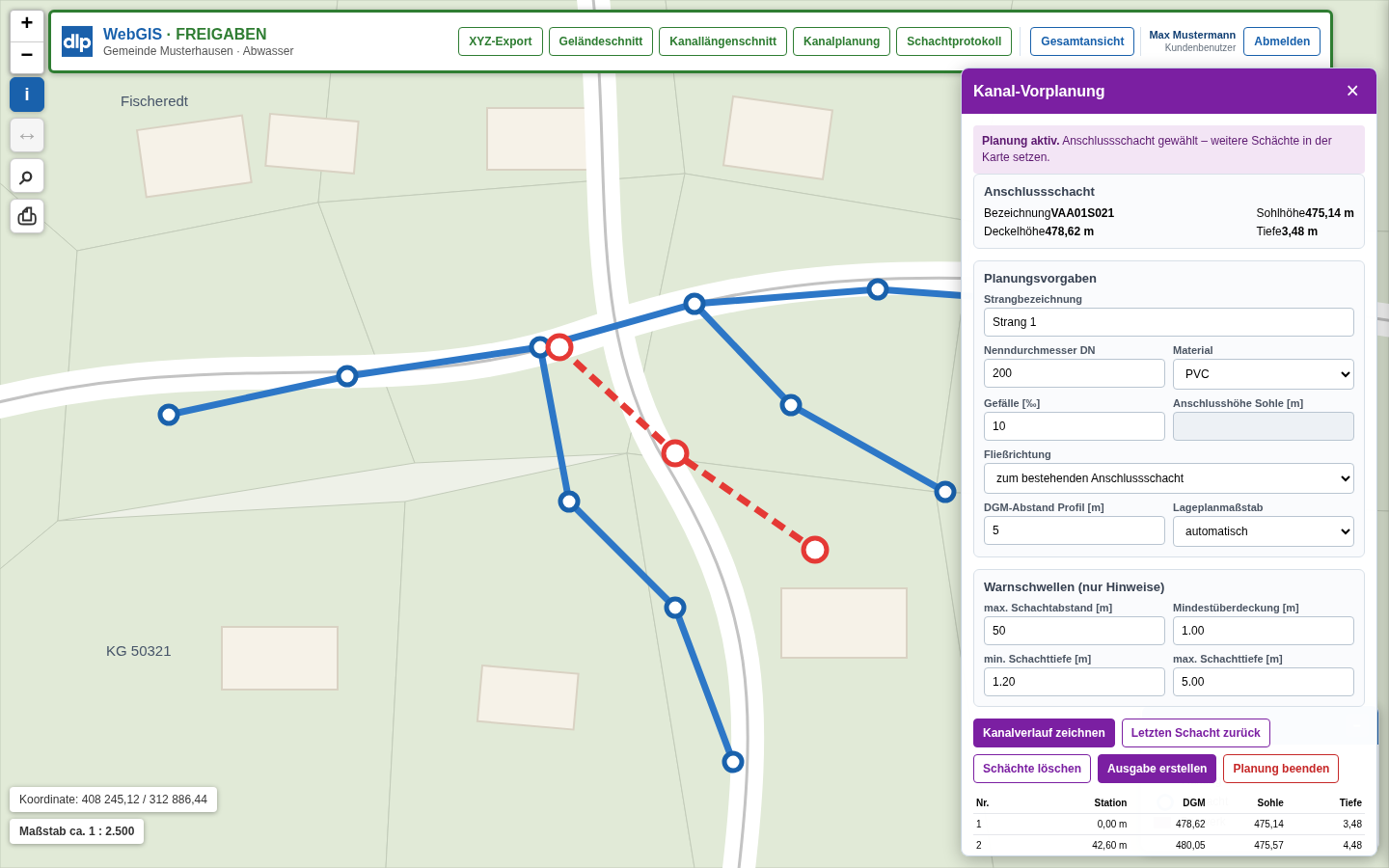
Task: Click the min. Schachttiefe field
Action: (x=1075, y=682)
